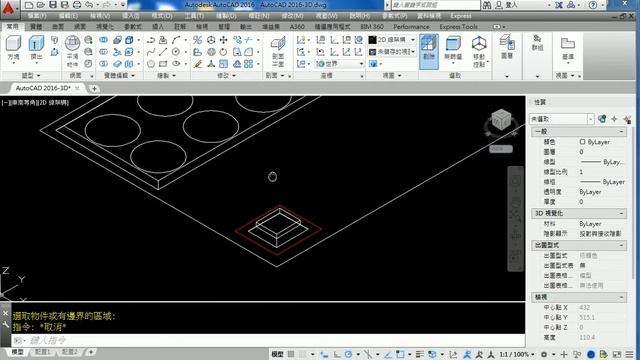
Task: Select the Circle tool in the draw panel
Action: point(176,52)
